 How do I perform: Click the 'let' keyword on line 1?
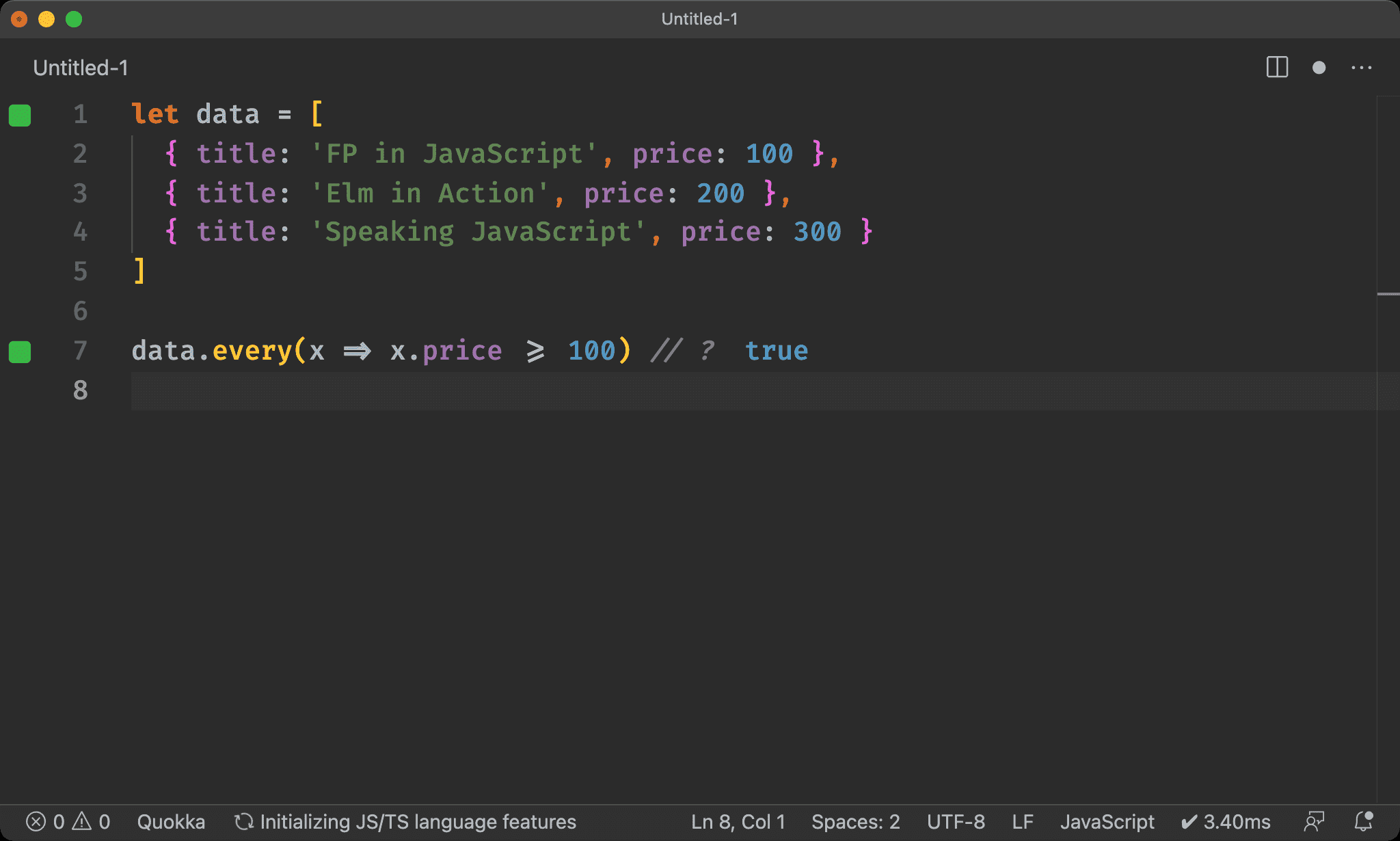click(x=155, y=114)
